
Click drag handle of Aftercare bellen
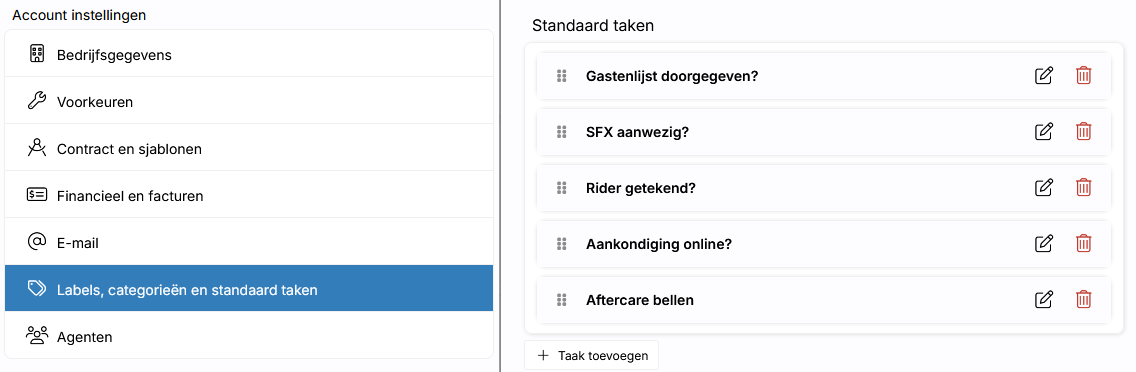pyautogui.click(x=561, y=299)
